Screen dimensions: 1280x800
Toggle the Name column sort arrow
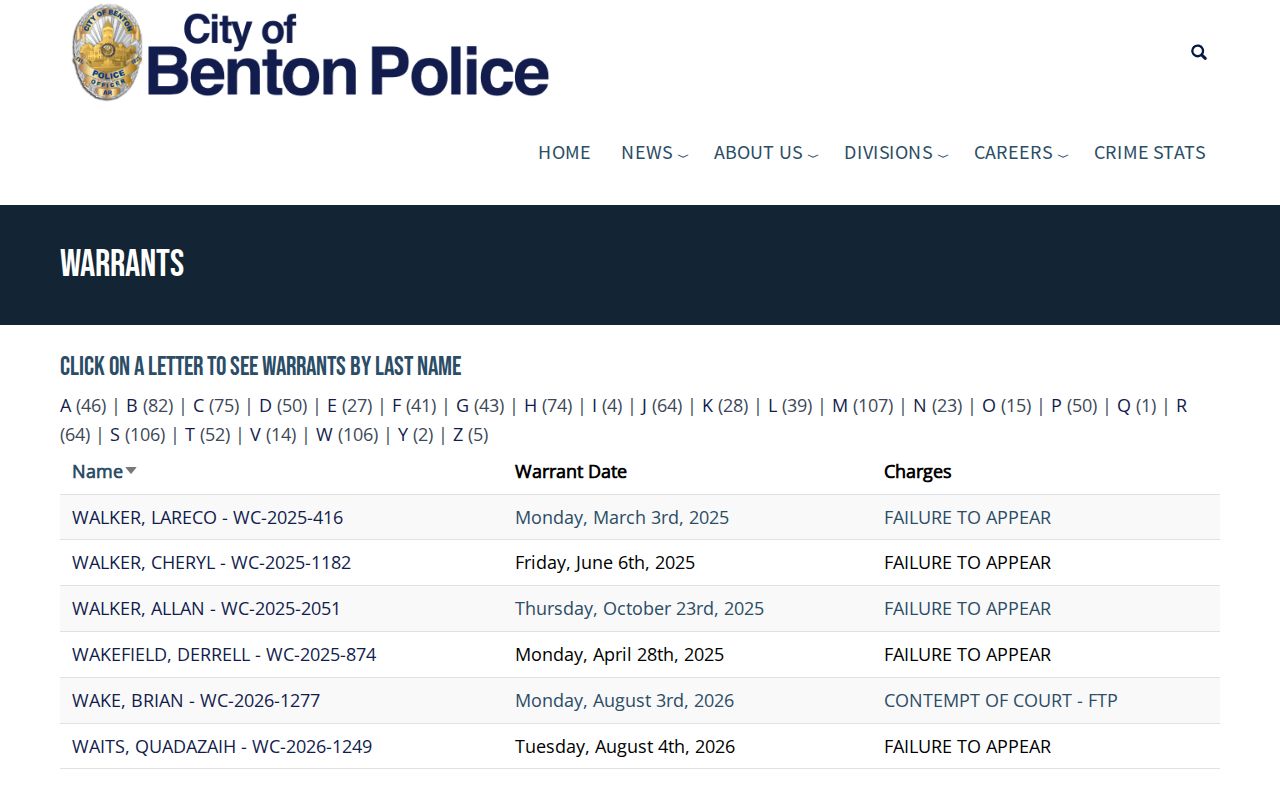tap(131, 471)
